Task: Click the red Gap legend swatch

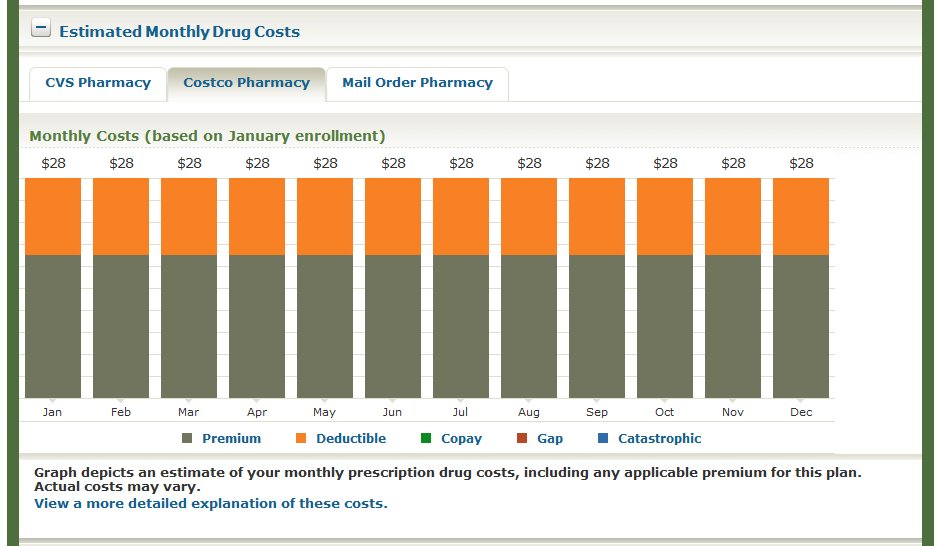Action: click(521, 439)
